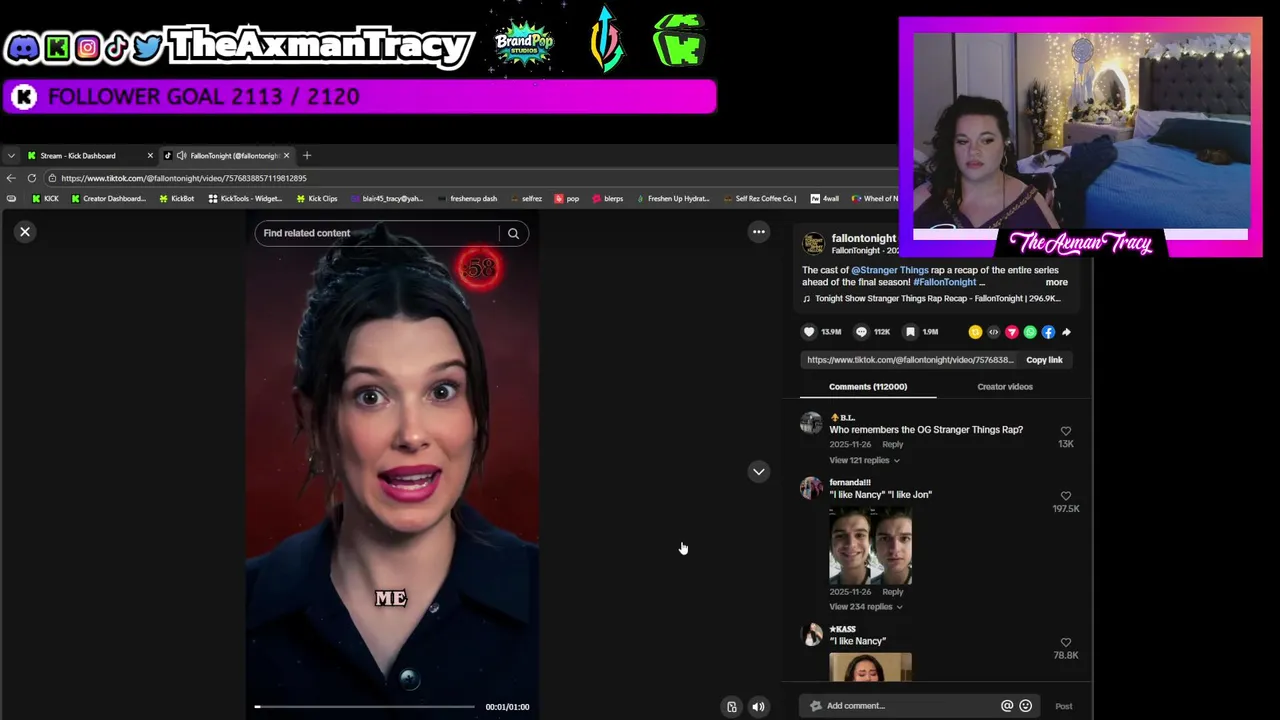Image resolution: width=1280 pixels, height=720 pixels.
Task: Open the emoji picker in comment box
Action: click(1026, 706)
